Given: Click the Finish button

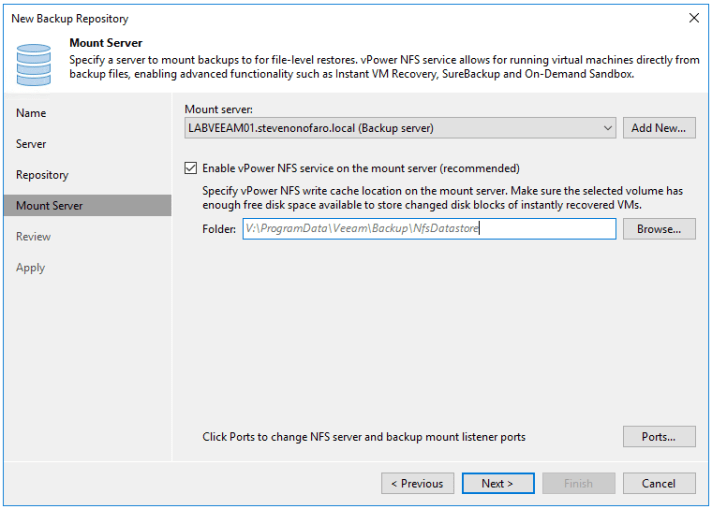Looking at the screenshot, I should point(578,483).
